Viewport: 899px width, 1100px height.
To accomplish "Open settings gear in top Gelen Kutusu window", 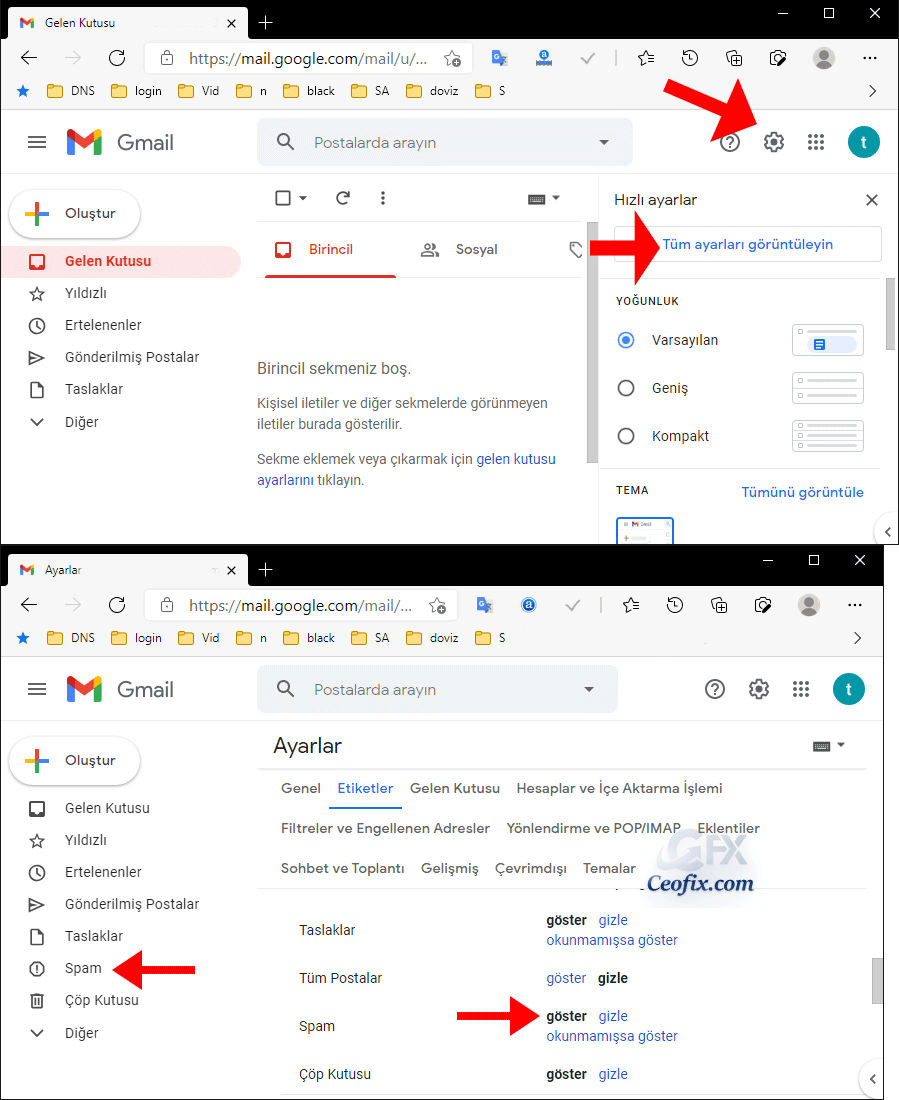I will click(x=773, y=142).
